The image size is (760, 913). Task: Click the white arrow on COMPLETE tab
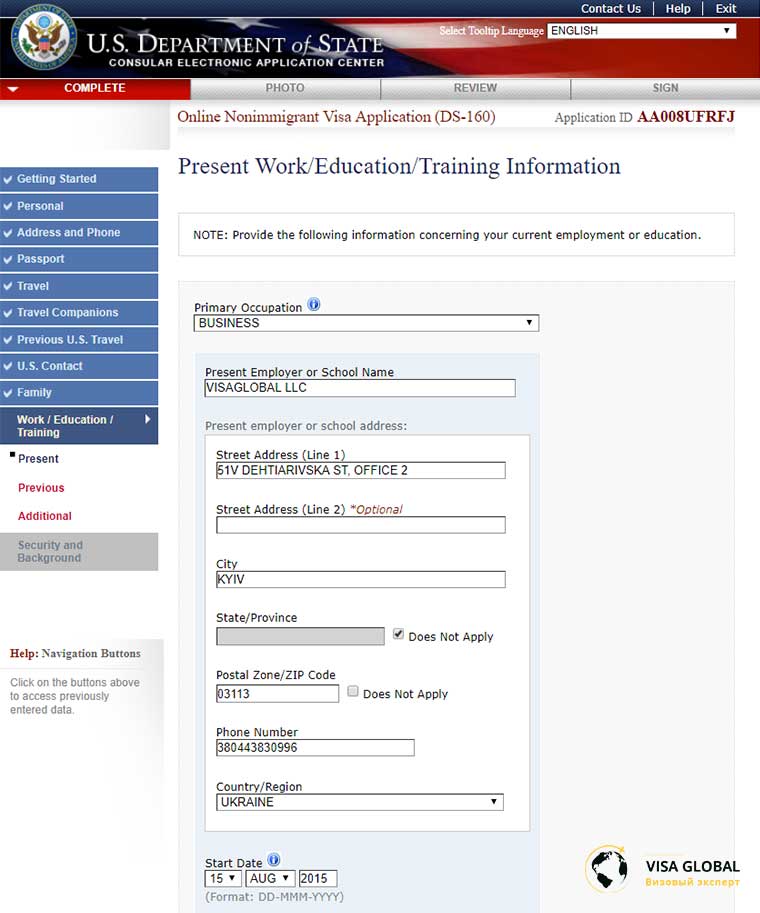click(x=13, y=89)
